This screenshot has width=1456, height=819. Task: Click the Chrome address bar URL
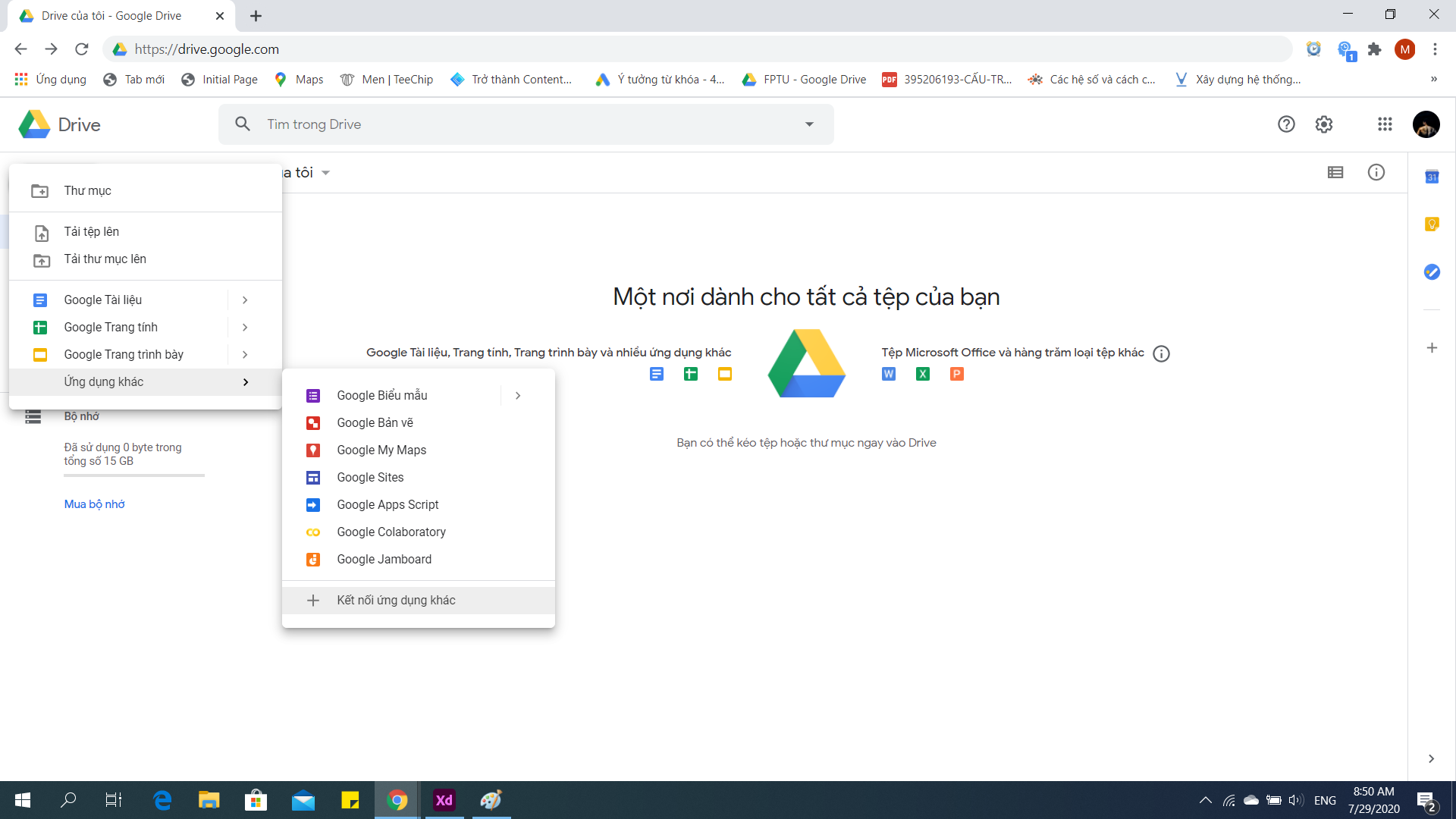(207, 49)
